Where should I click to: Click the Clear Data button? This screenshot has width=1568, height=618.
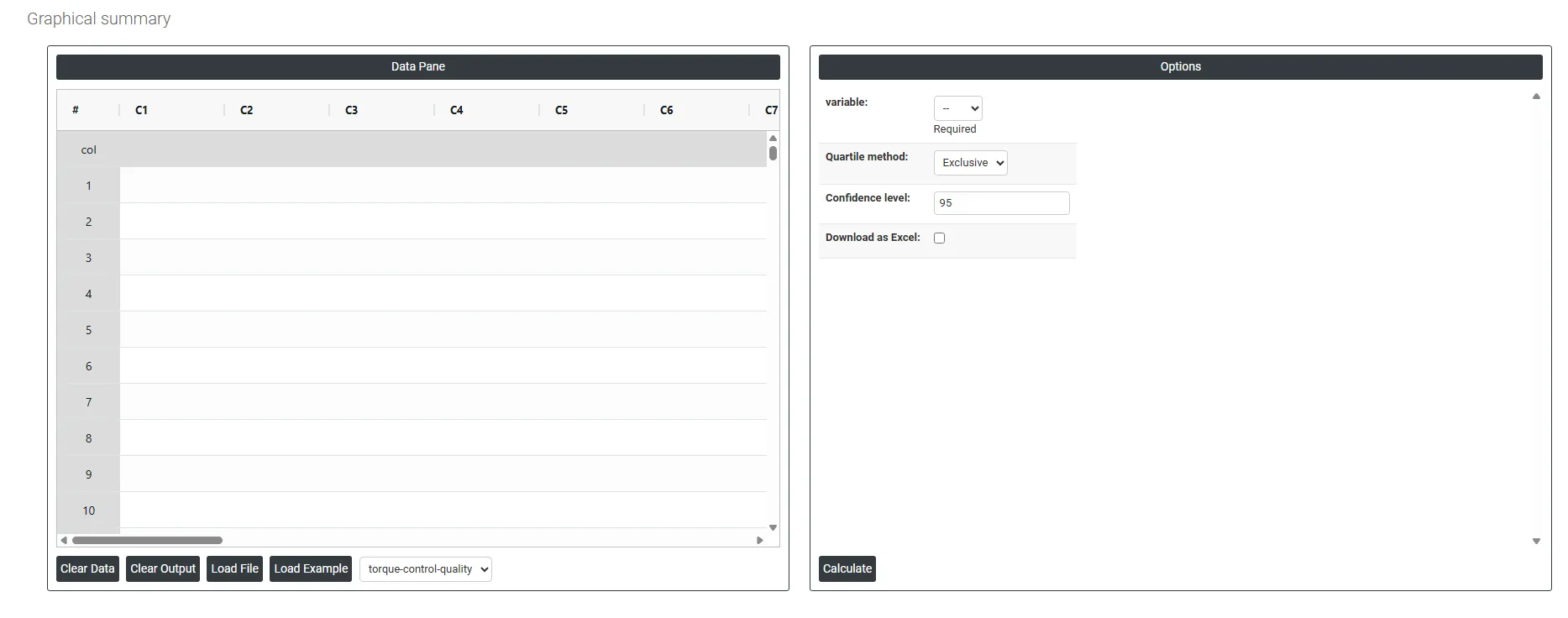pyautogui.click(x=87, y=568)
